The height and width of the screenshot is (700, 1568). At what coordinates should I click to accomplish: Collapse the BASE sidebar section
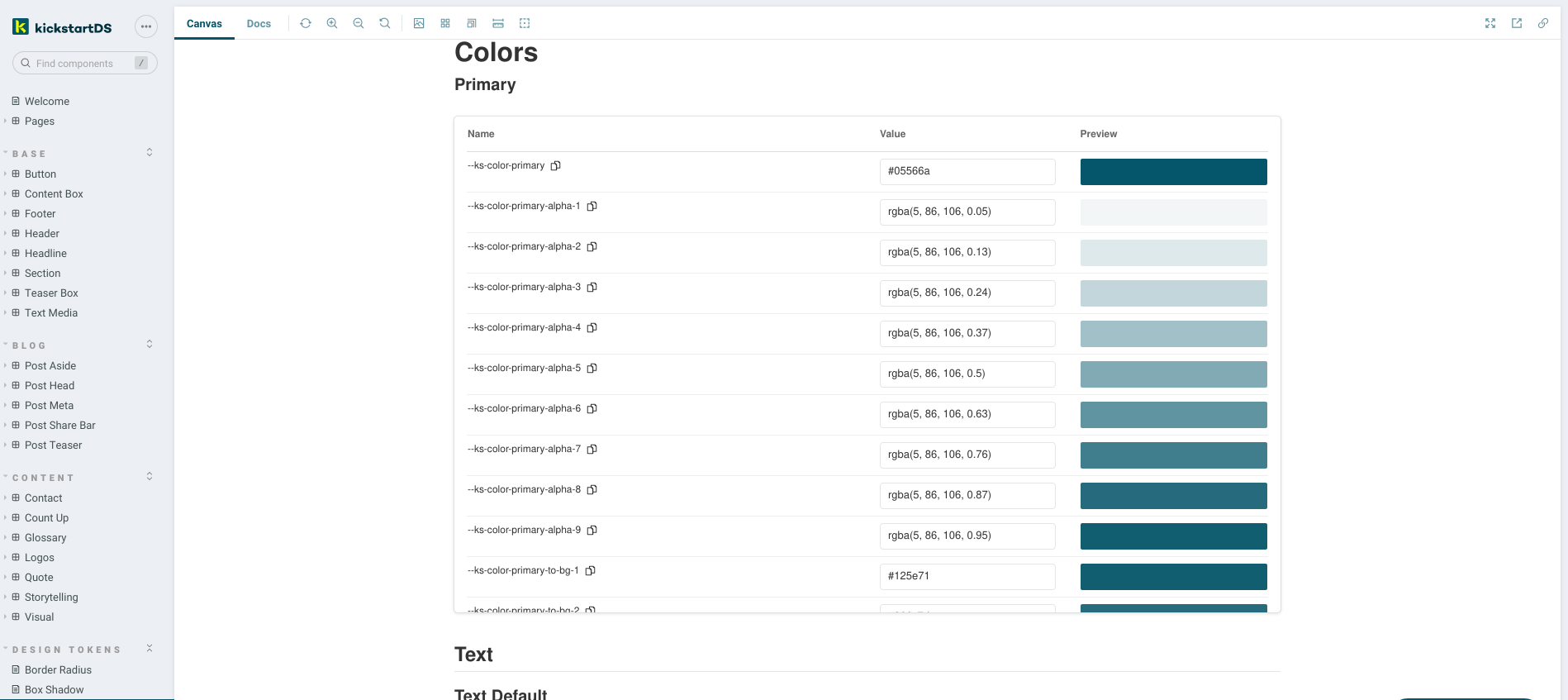point(29,154)
